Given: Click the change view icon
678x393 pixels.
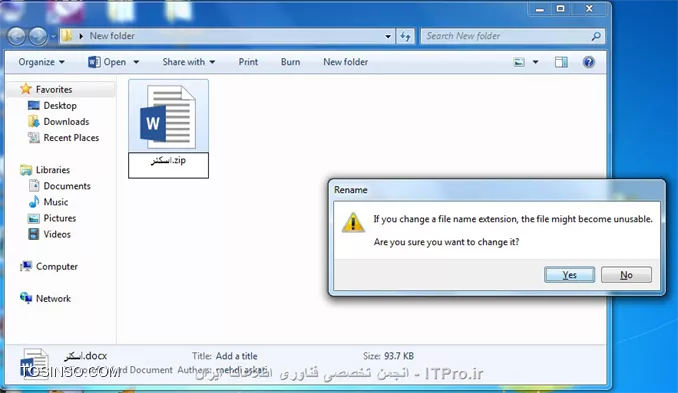Looking at the screenshot, I should tap(519, 62).
